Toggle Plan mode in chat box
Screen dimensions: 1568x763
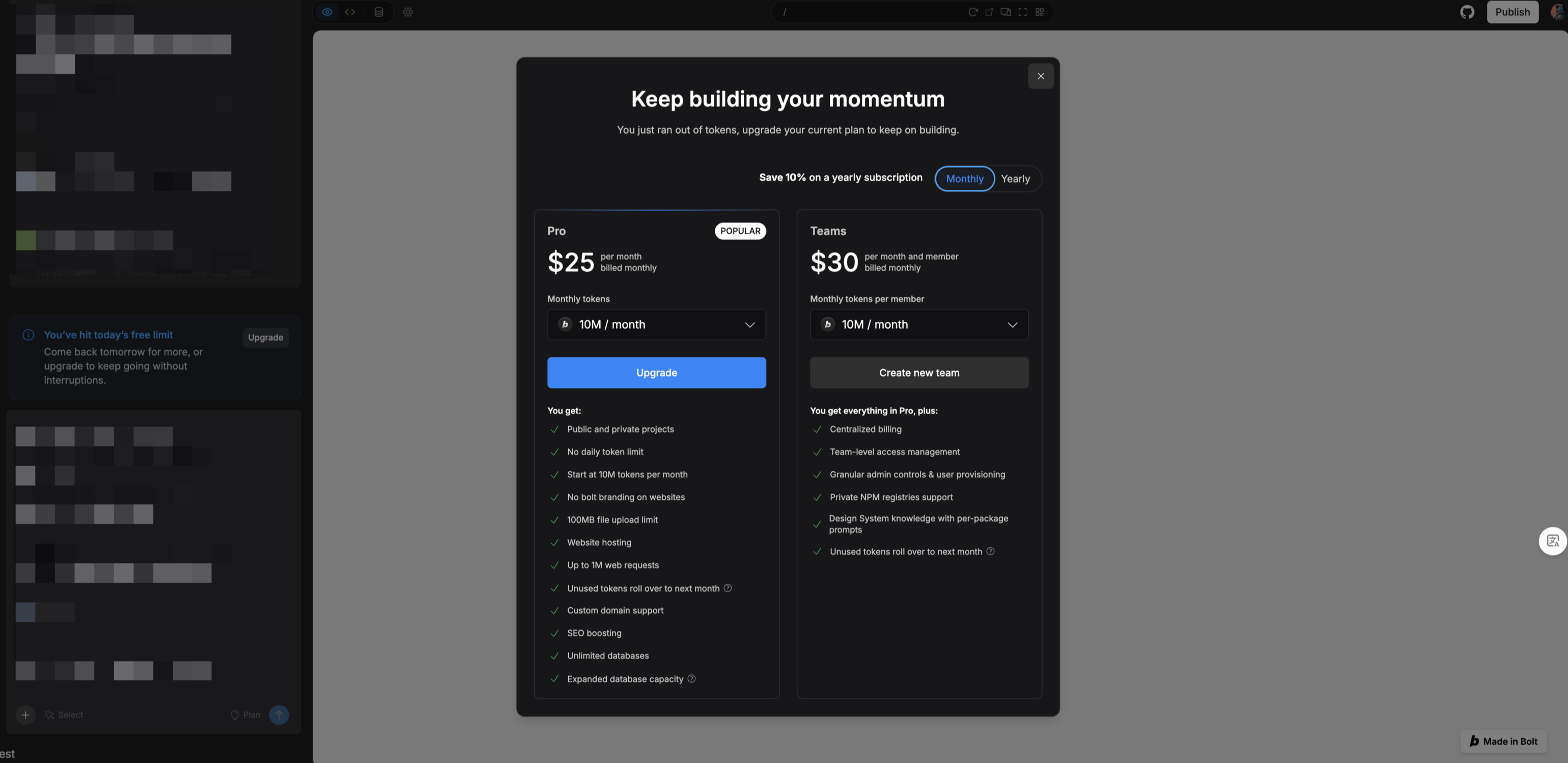[246, 715]
